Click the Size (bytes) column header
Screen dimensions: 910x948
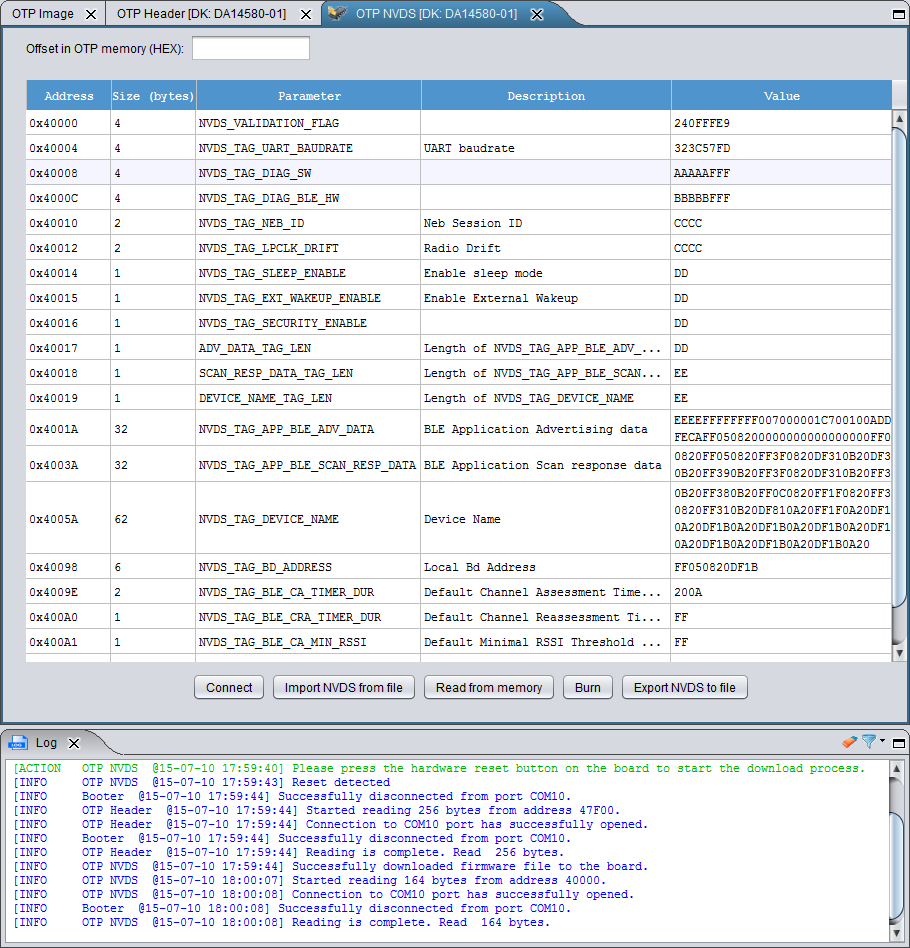click(x=153, y=96)
